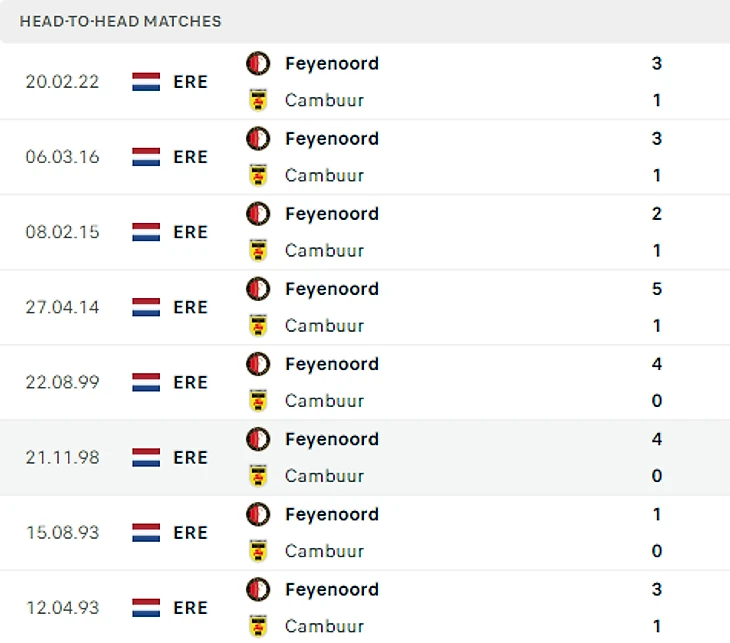Click Netherlands flag beside 06.03.16 match
This screenshot has height=643, width=730.
146,157
